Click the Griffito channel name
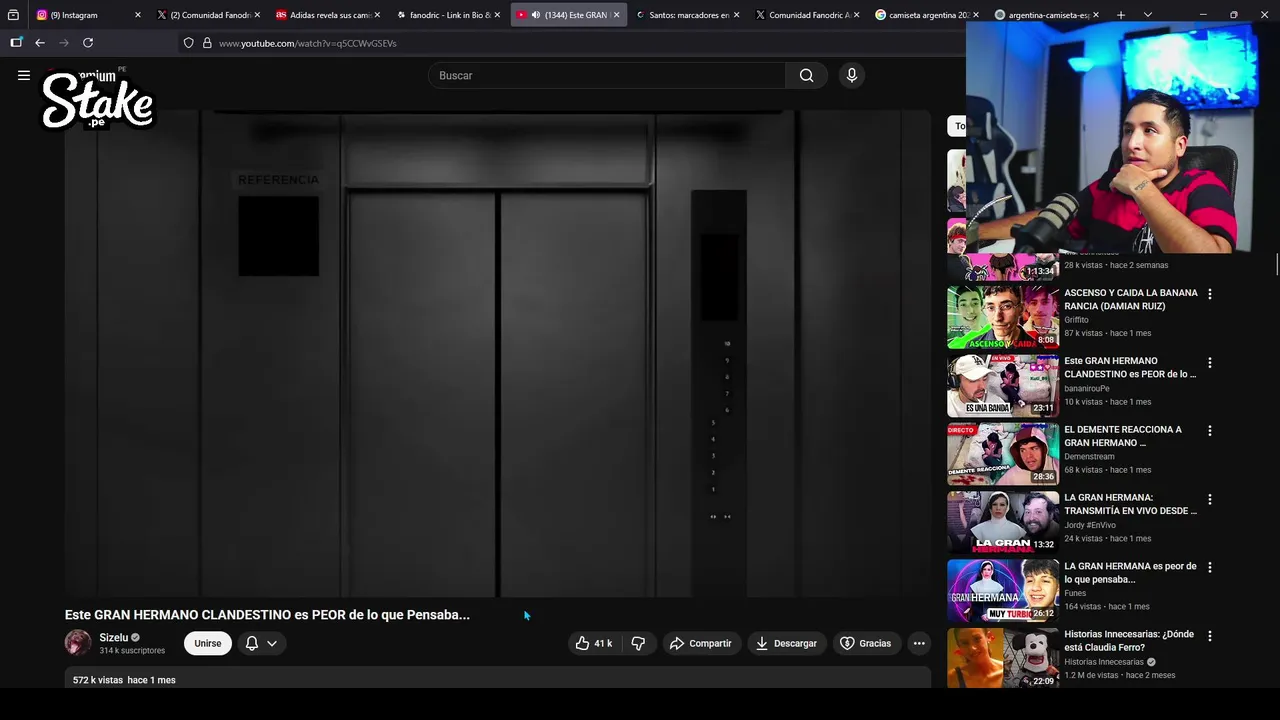 click(x=1076, y=320)
